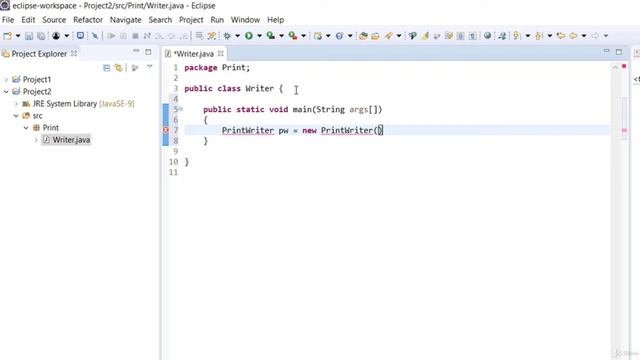Click the Coverage run icon
The height and width of the screenshot is (360, 640).
pyautogui.click(x=271, y=36)
